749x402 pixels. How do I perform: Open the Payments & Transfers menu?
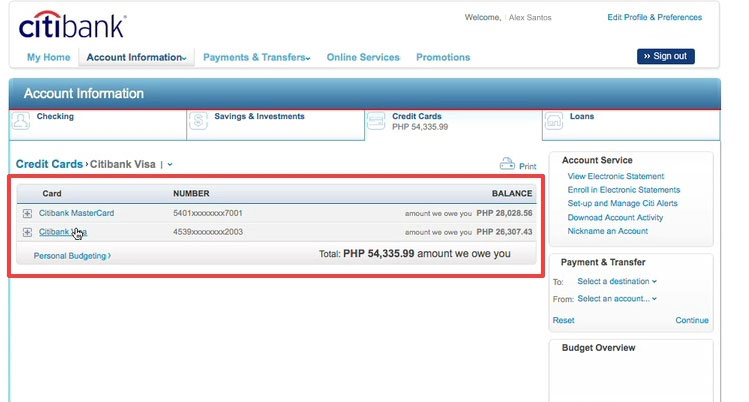(257, 57)
